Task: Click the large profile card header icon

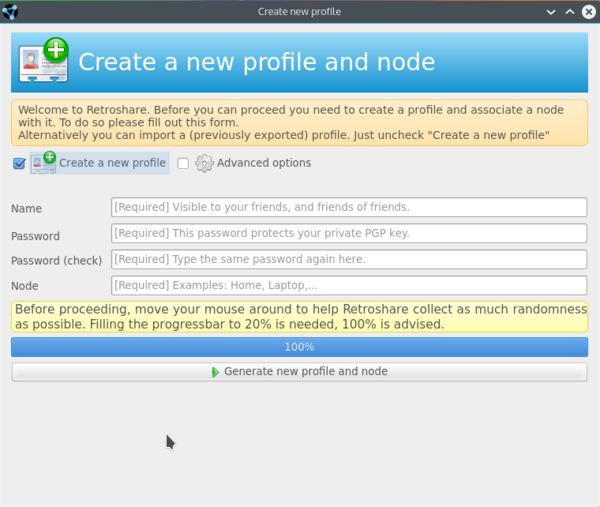Action: (x=44, y=63)
